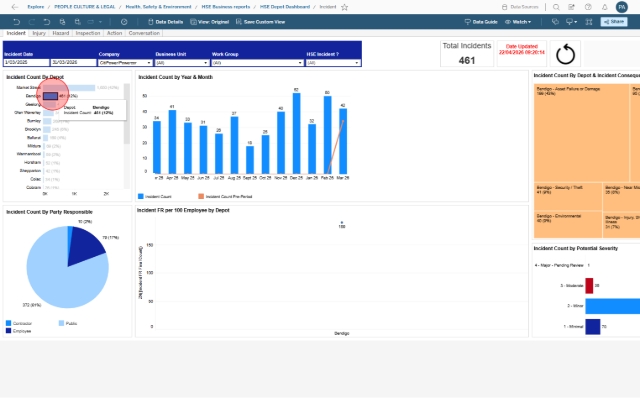Open the device preview toolbar dropdown
640x398 pixels.
[94, 22]
